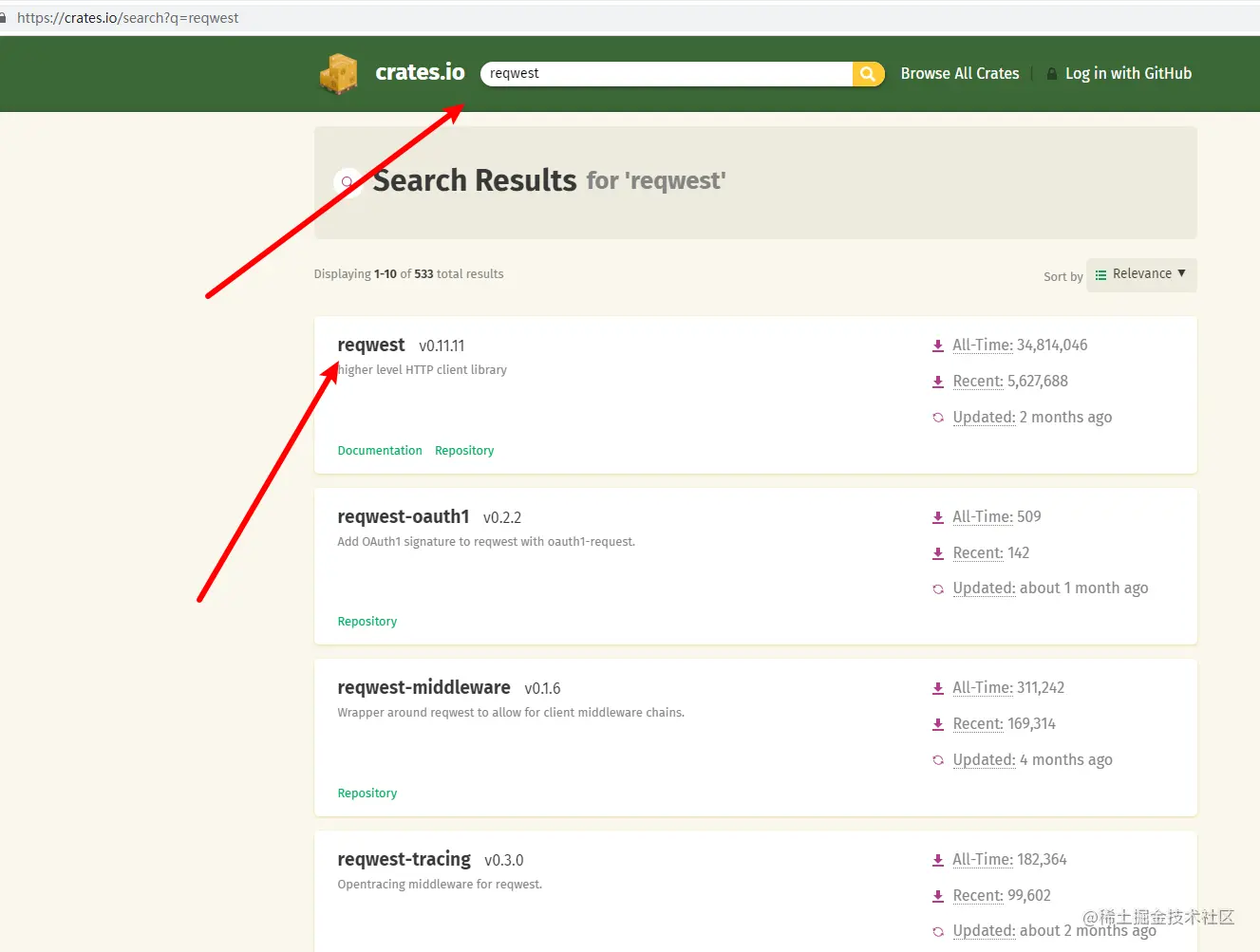Click the Updated icon for reqwest-middleware

point(938,760)
